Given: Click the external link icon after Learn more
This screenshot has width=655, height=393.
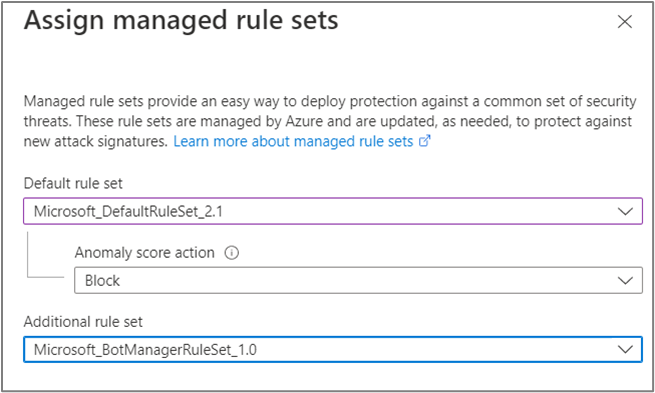Looking at the screenshot, I should (x=424, y=141).
